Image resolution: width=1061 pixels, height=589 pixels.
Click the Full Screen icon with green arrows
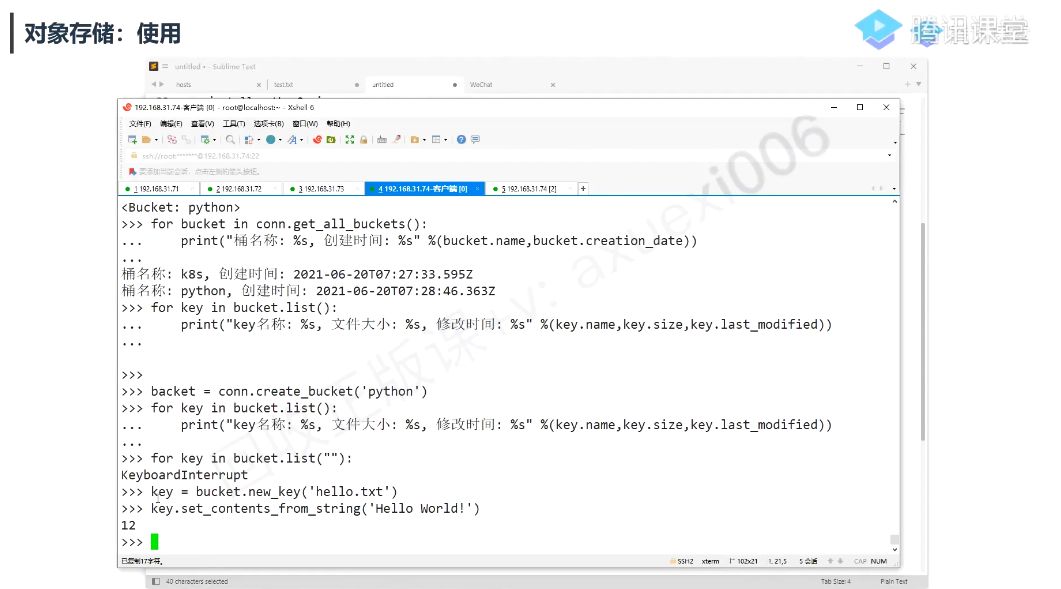[350, 139]
